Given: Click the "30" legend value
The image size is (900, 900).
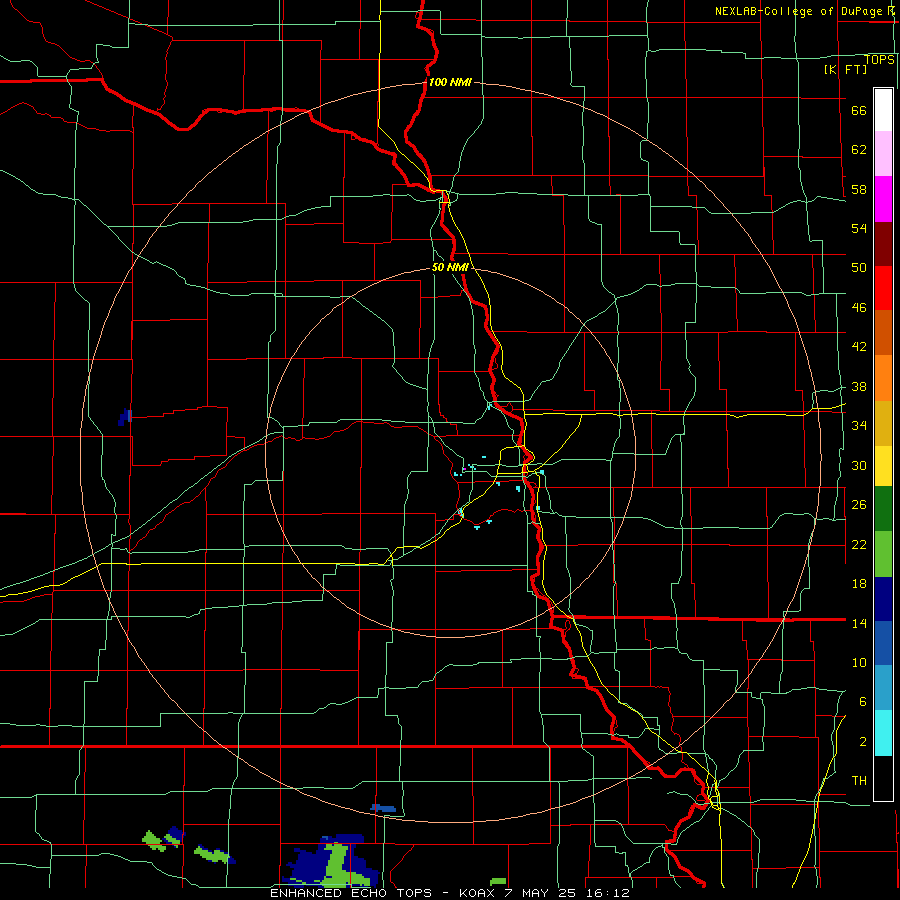Looking at the screenshot, I should tap(859, 465).
